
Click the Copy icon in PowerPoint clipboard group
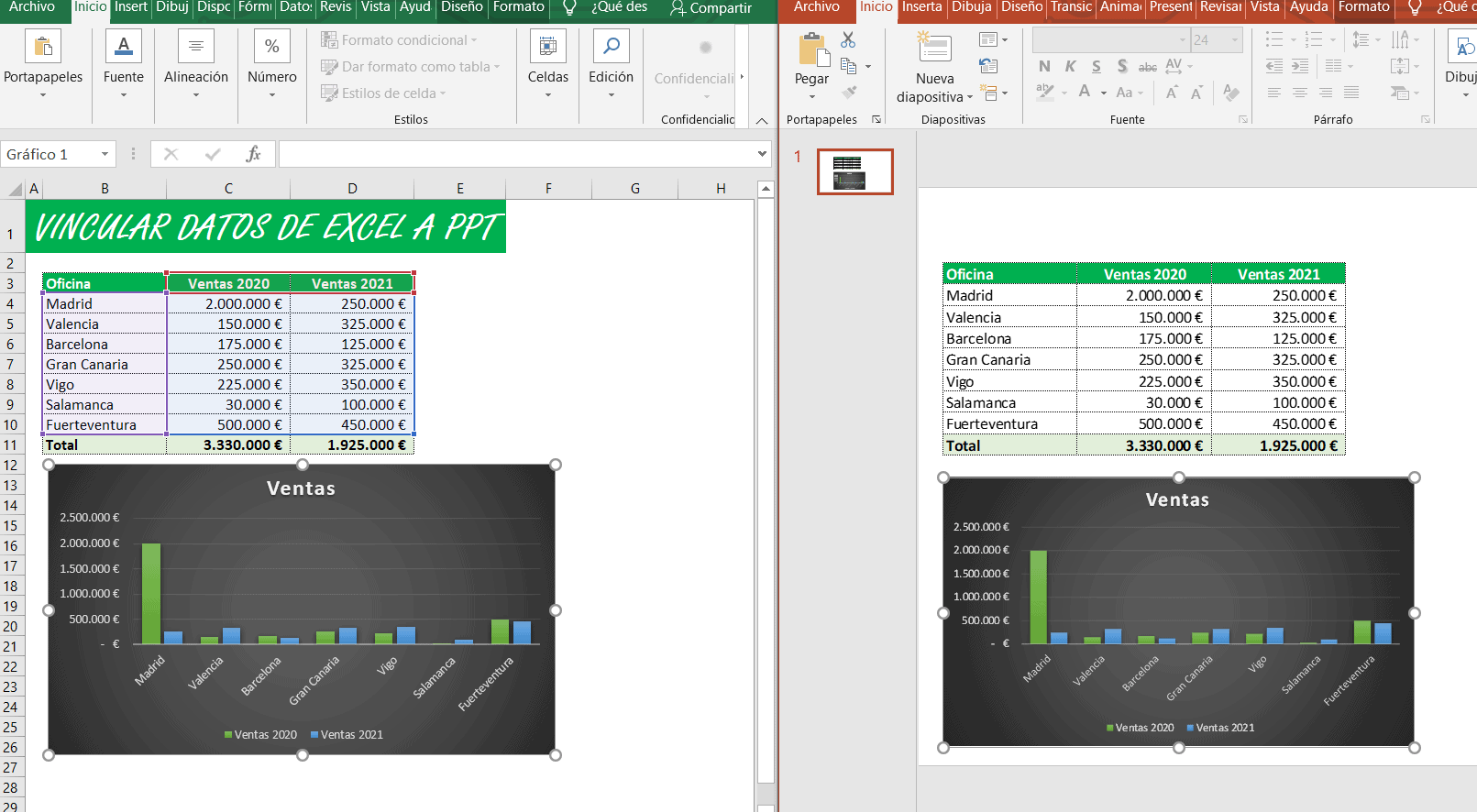849,66
